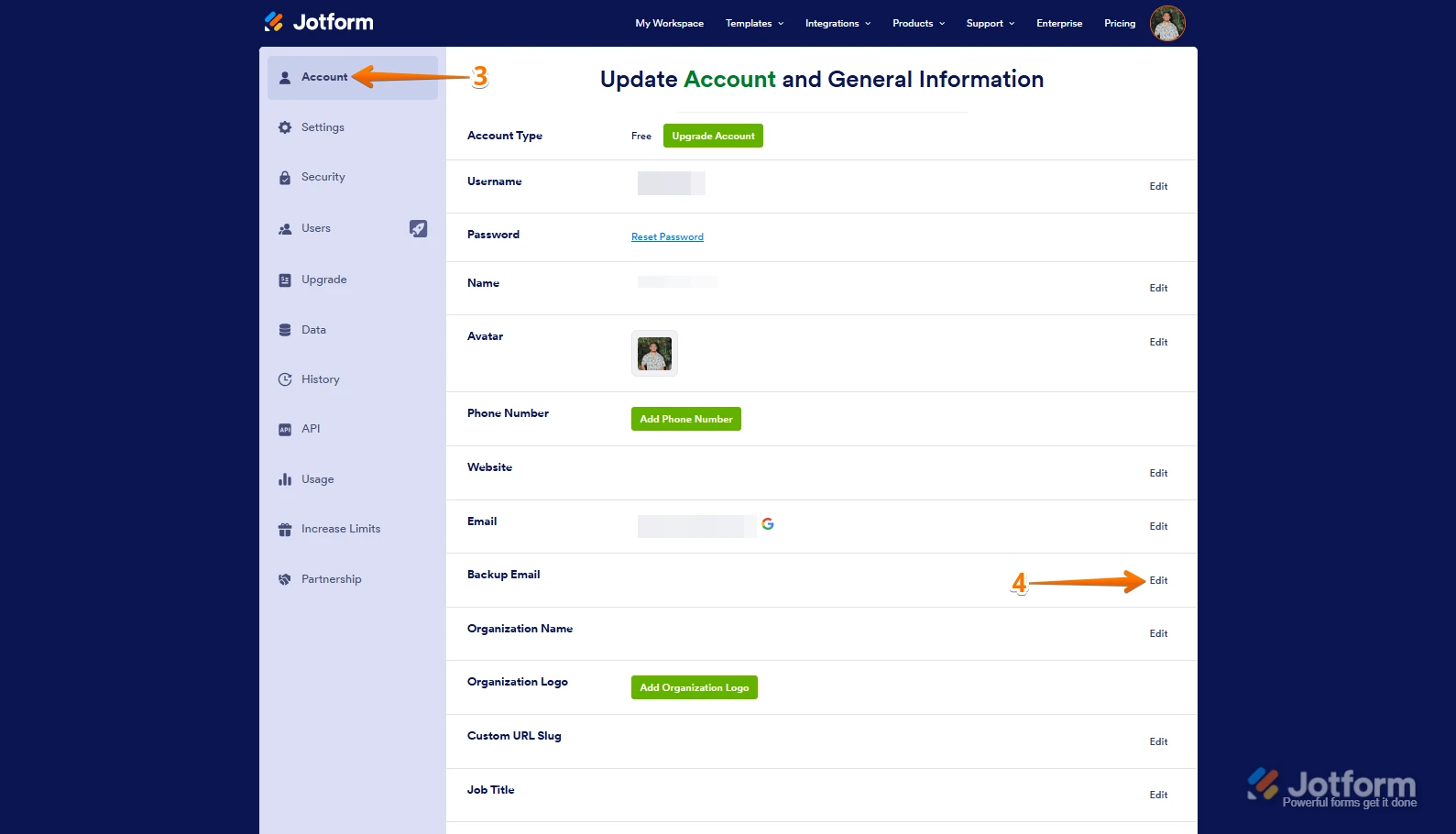Expand the Support dropdown menu
The height and width of the screenshot is (834, 1456).
990,24
